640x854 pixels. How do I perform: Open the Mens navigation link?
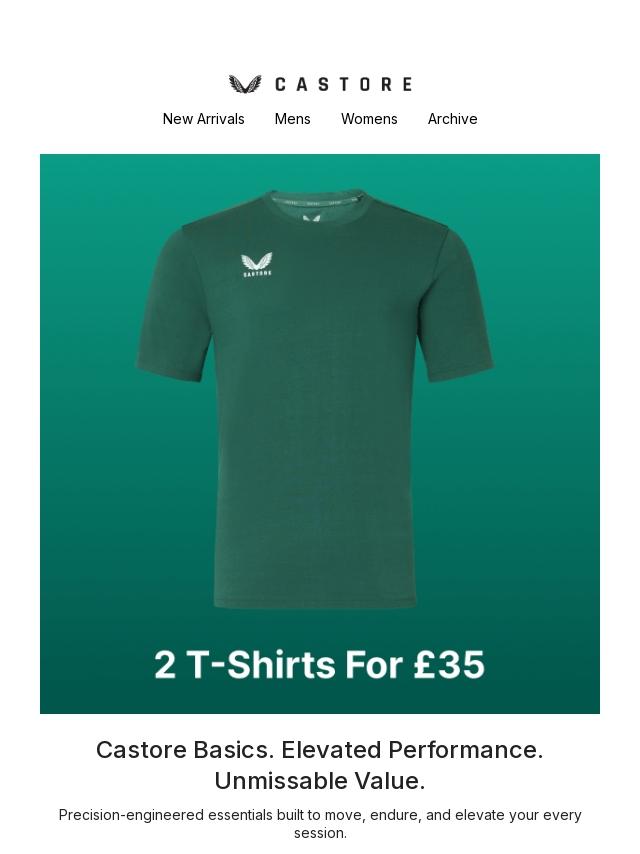point(292,119)
